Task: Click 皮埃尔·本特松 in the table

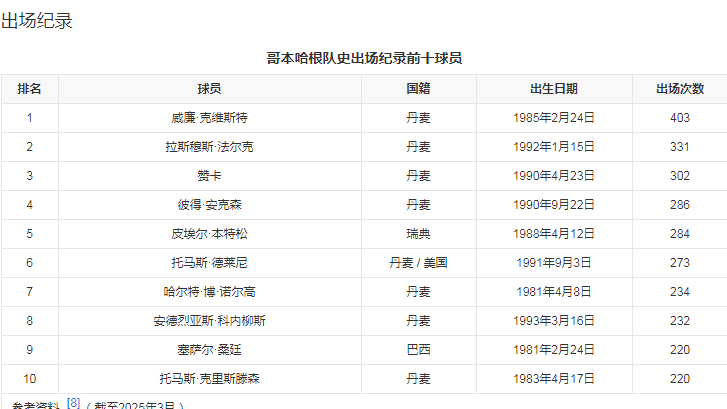Action: pyautogui.click(x=209, y=234)
